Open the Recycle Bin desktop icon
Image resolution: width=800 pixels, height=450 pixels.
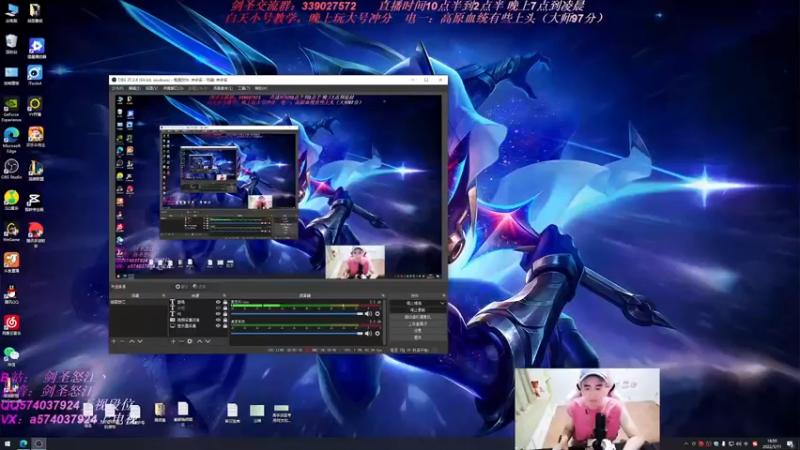click(11, 44)
